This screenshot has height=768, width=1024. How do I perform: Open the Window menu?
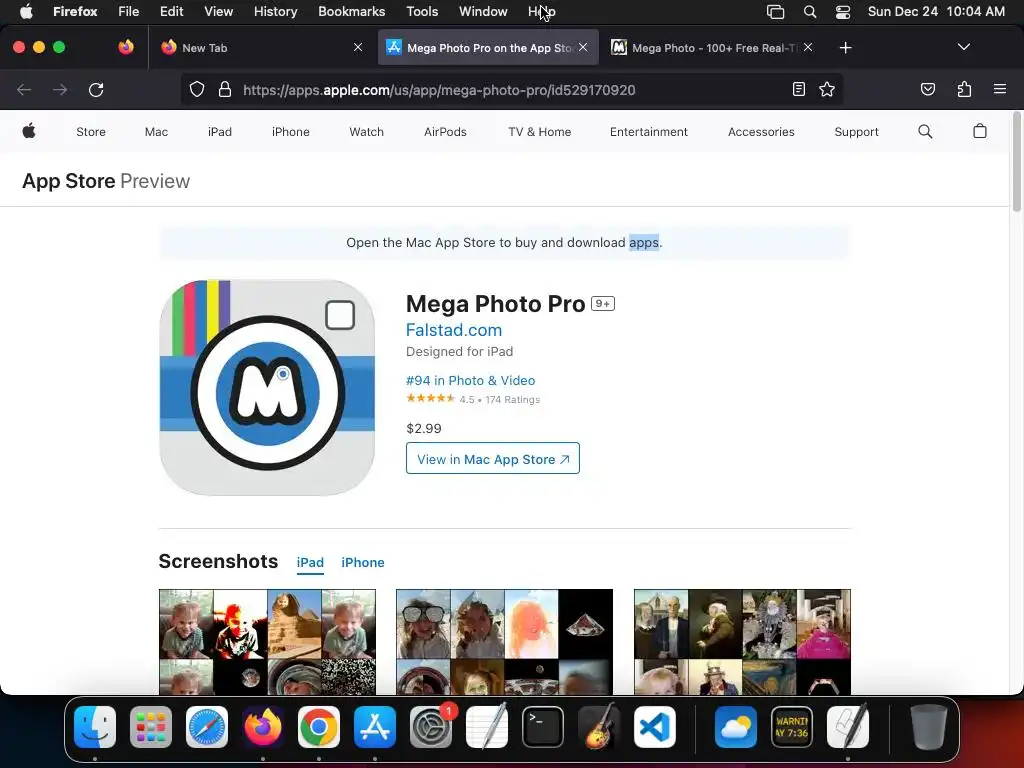click(483, 11)
